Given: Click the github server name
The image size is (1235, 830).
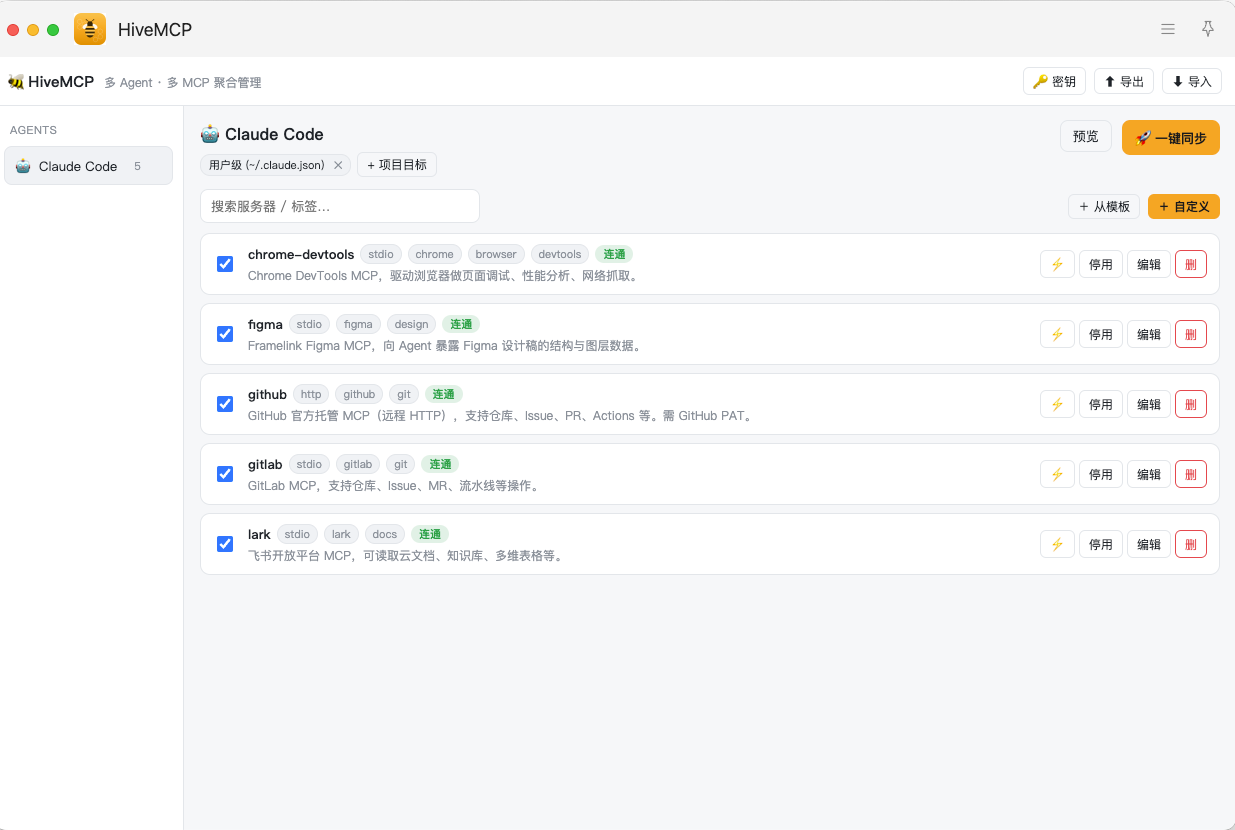Looking at the screenshot, I should [x=267, y=394].
